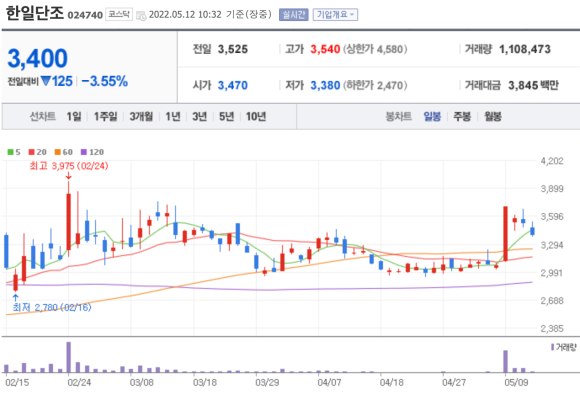Viewport: 580px width, 395px height.
Task: Switch to 주봉 weekly candle chart
Action: click(x=462, y=117)
